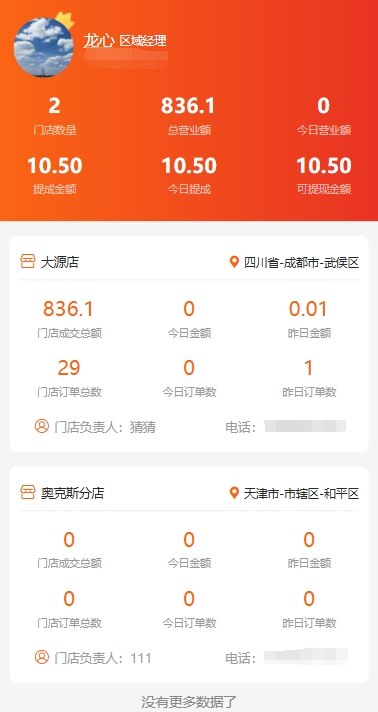378x712 pixels.
Task: Click the 奥克斯分店 store icon
Action: tap(28, 492)
